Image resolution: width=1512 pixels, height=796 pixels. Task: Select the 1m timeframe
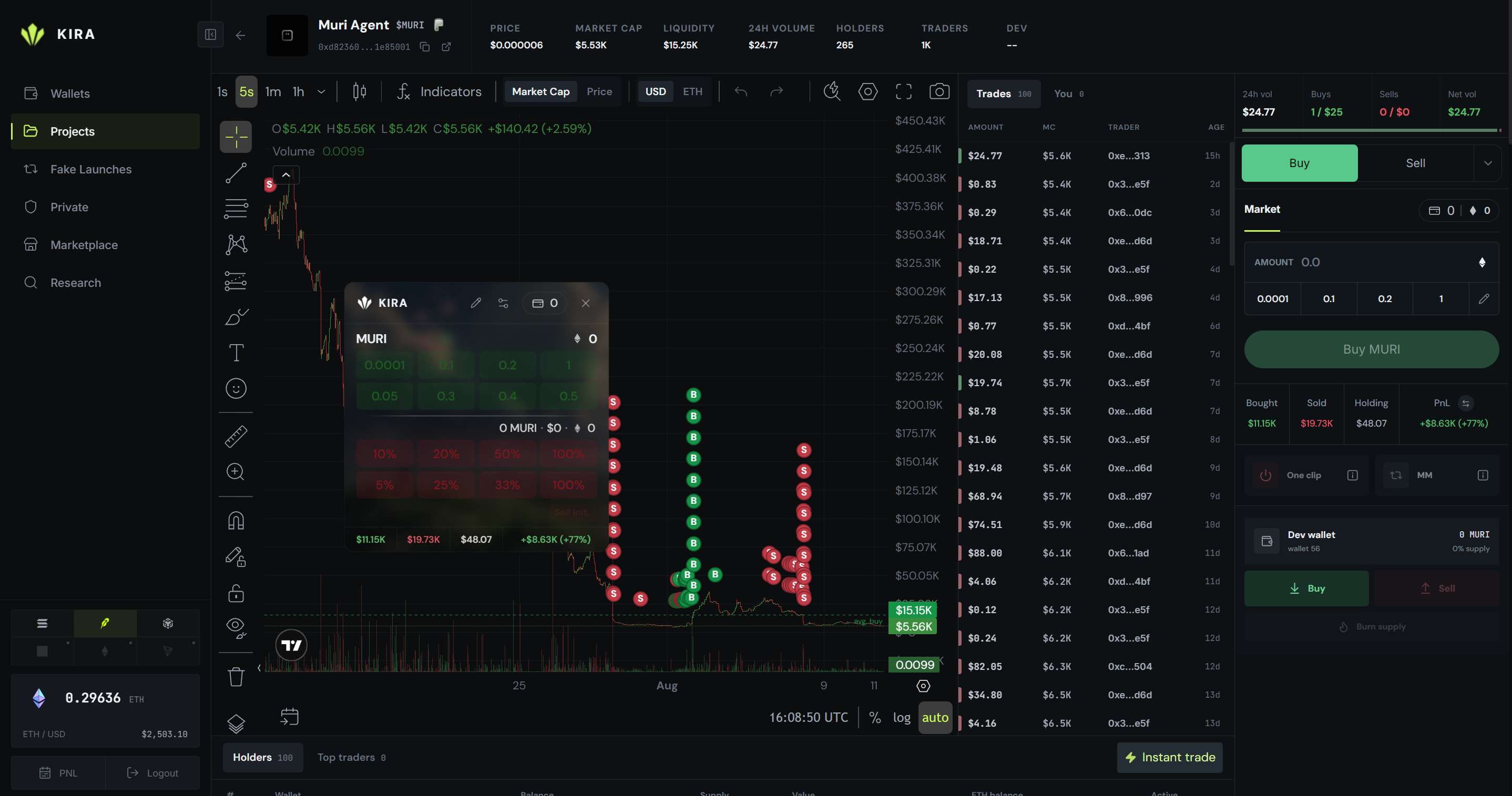(273, 91)
